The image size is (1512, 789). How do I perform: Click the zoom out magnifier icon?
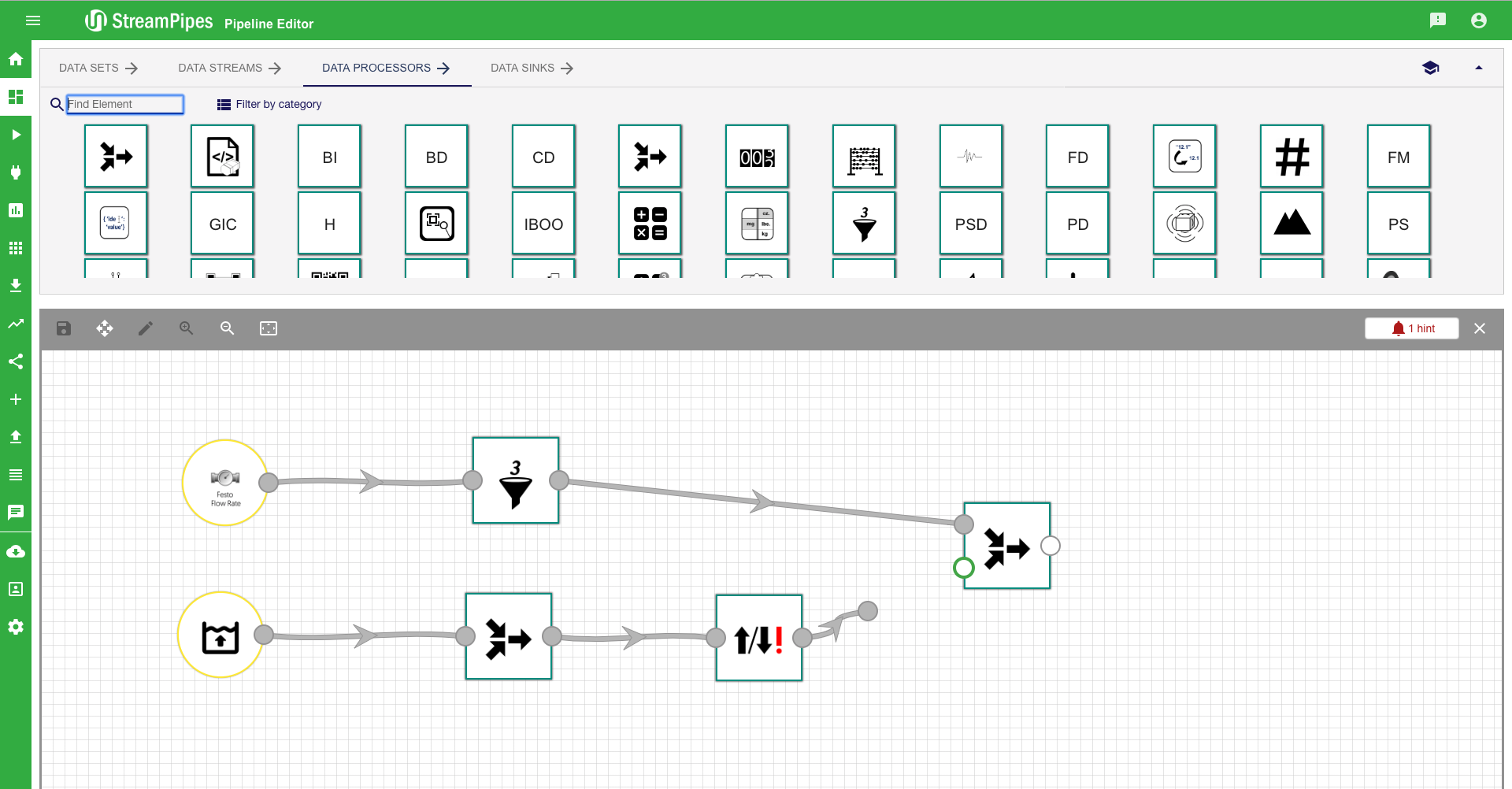coord(228,328)
